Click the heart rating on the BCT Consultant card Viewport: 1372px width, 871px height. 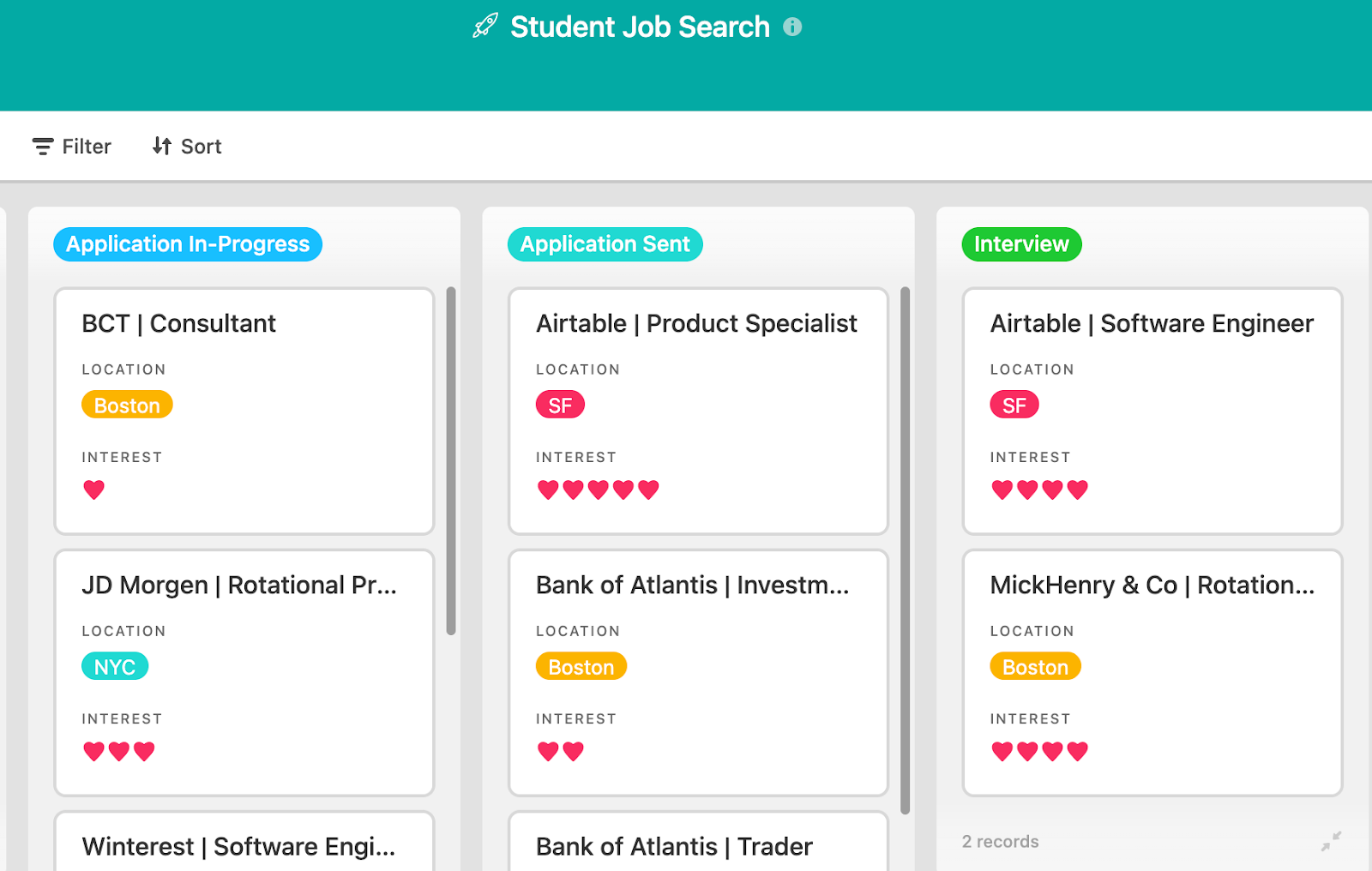click(x=94, y=490)
